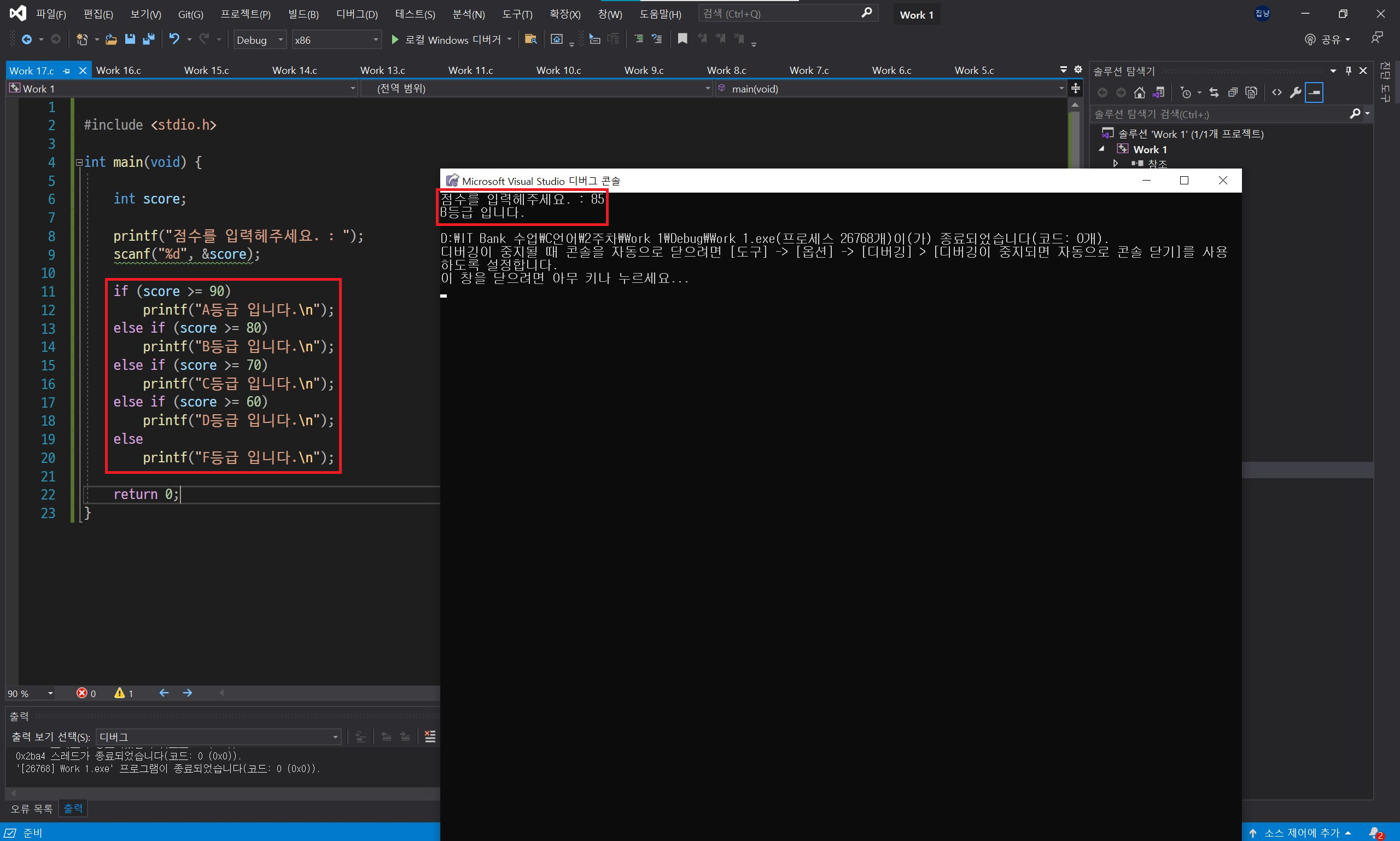Viewport: 1400px width, 841px height.
Task: Toggle Preview Selected Items in Solution Explorer
Action: 1315,92
